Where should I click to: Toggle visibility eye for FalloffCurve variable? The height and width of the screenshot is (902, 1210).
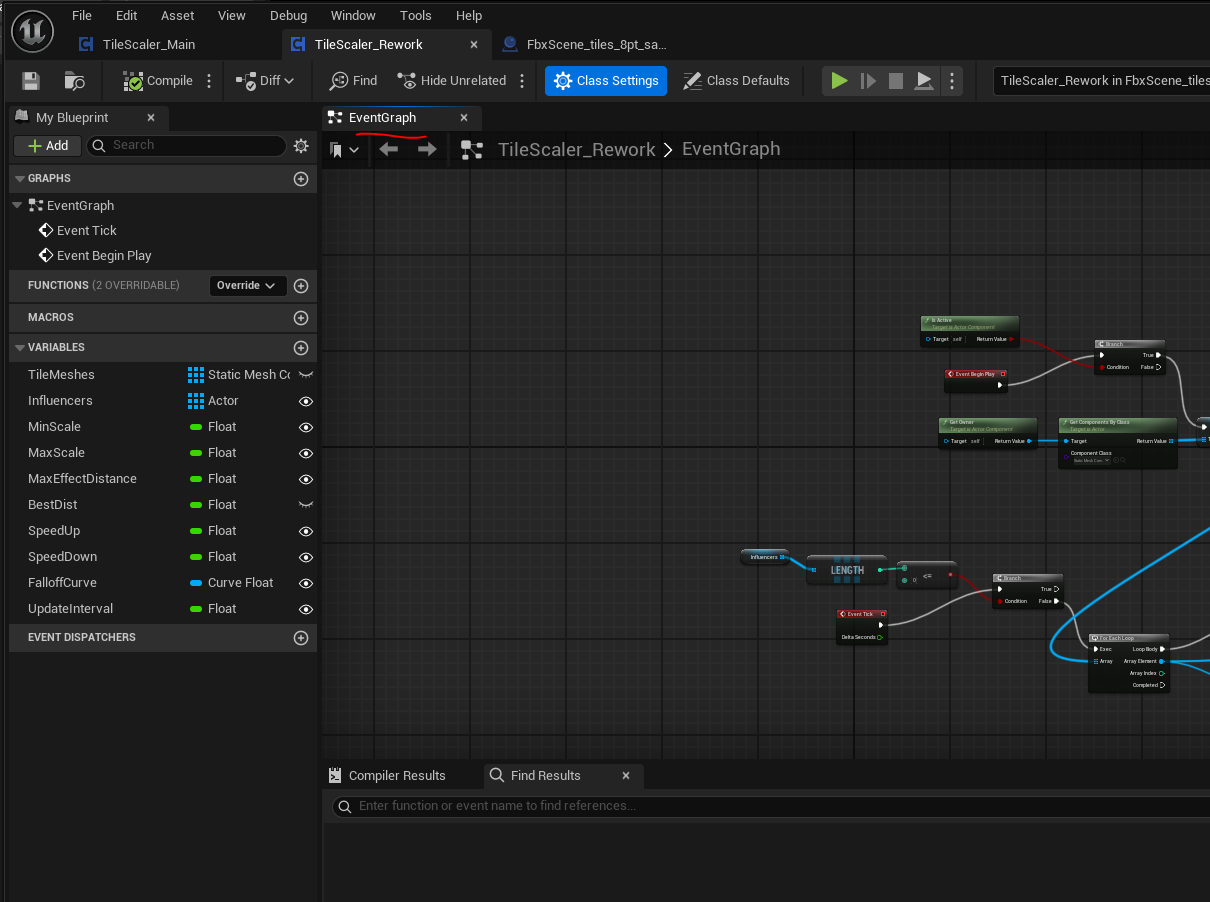pyautogui.click(x=306, y=583)
